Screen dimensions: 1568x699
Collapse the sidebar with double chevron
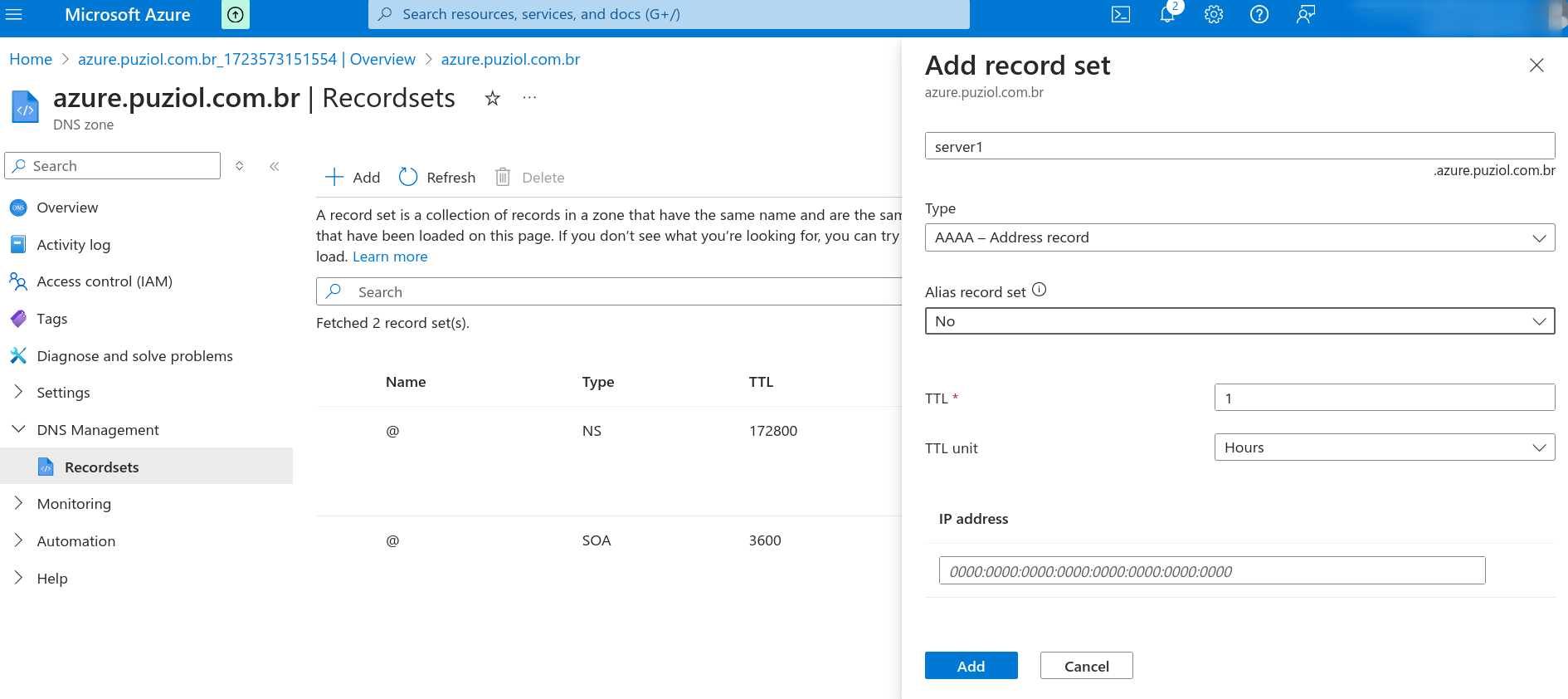[274, 166]
